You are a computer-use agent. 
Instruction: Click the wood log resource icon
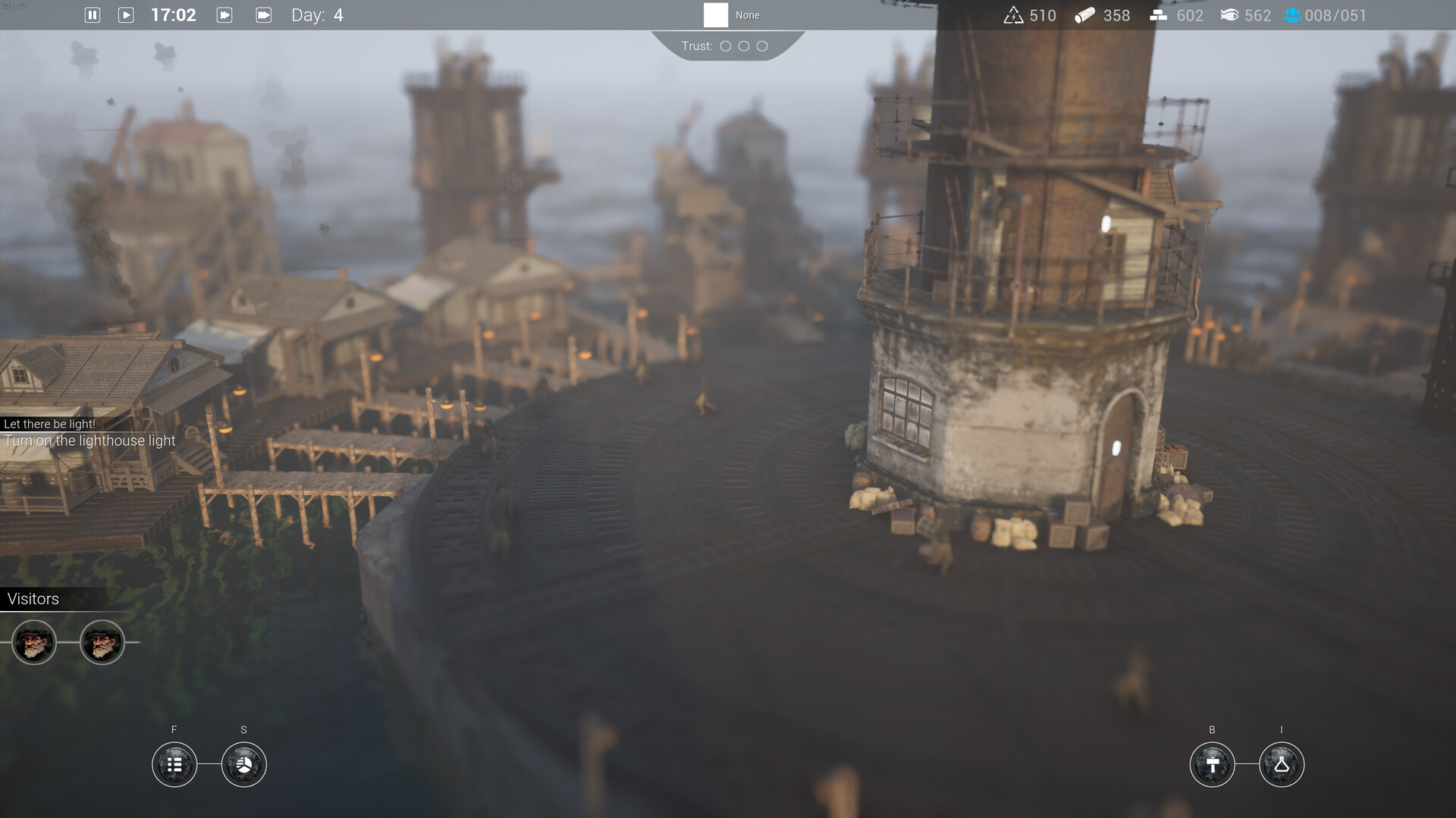[x=1084, y=15]
